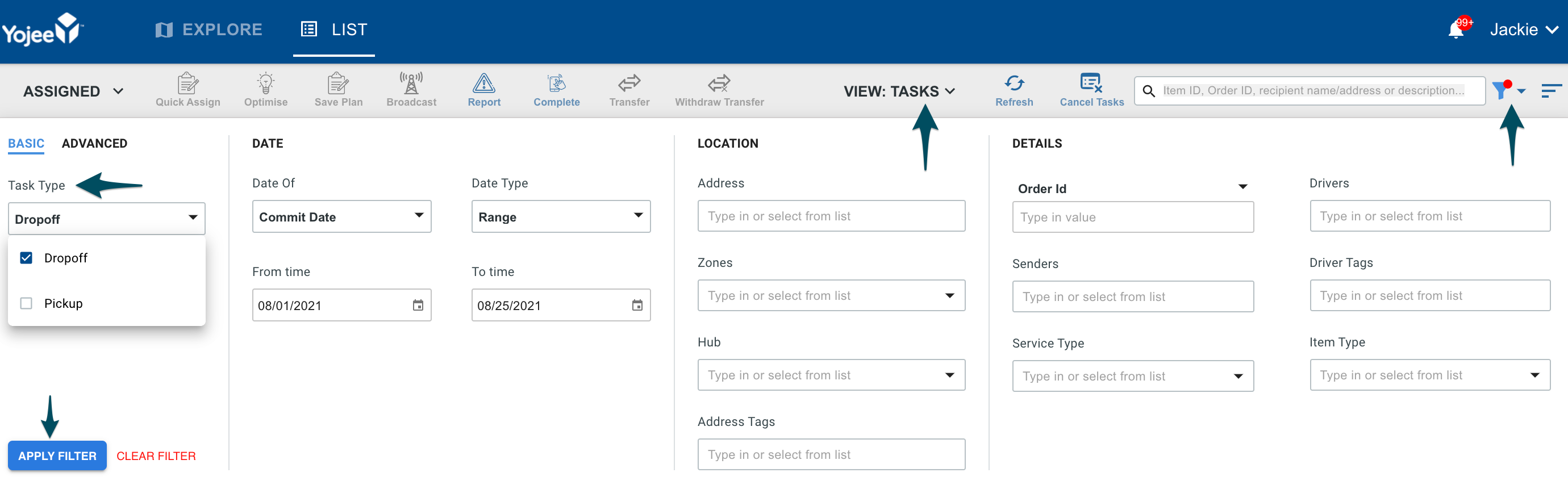Open the Jackie user menu
Screen dimensions: 1568x485
1523,29
